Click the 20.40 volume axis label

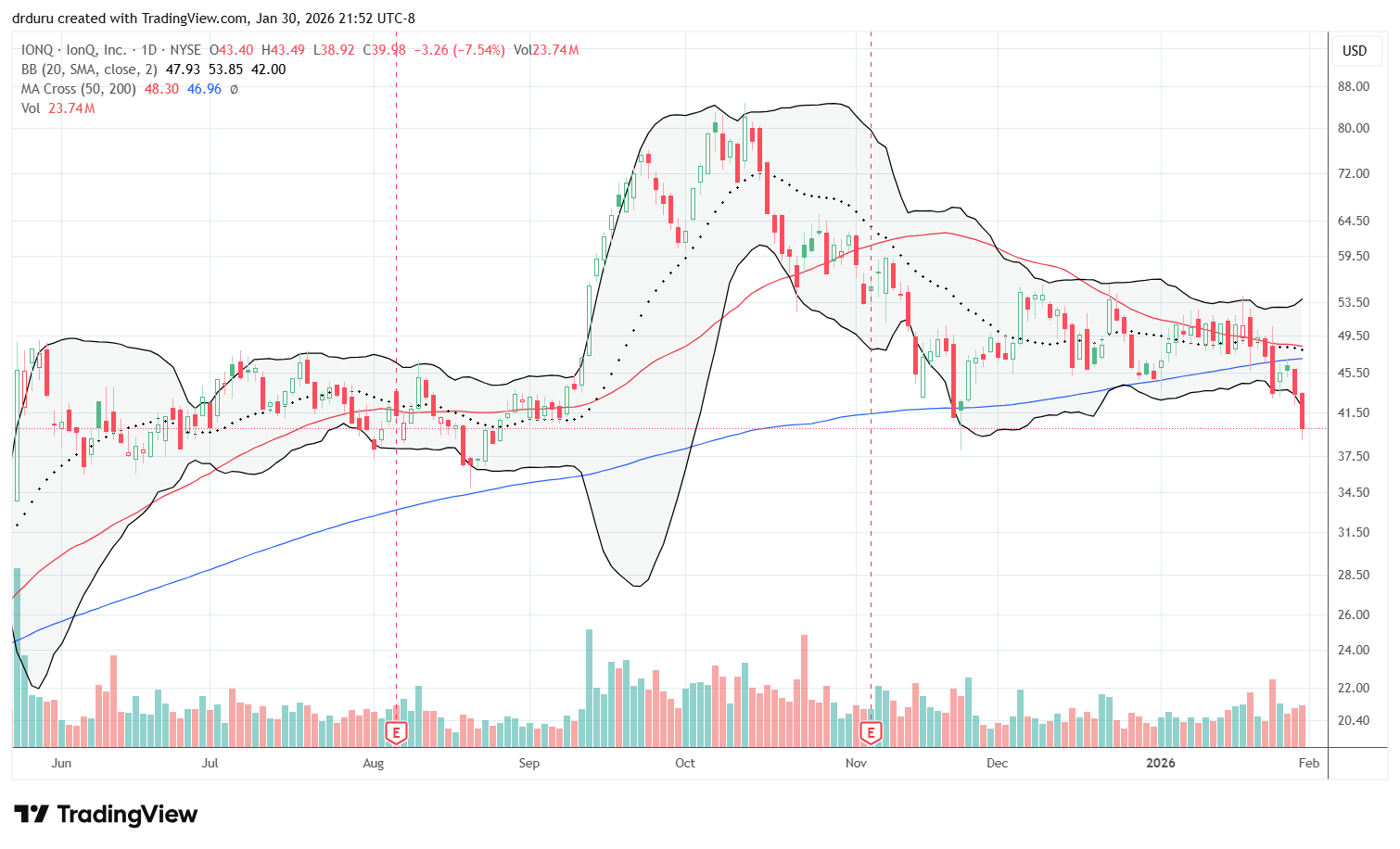1354,720
